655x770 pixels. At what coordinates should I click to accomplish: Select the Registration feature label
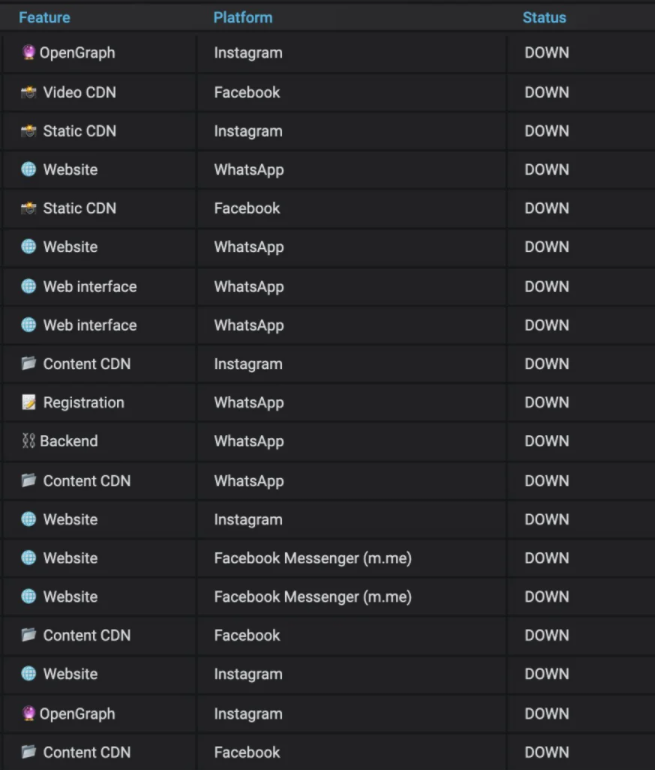84,403
